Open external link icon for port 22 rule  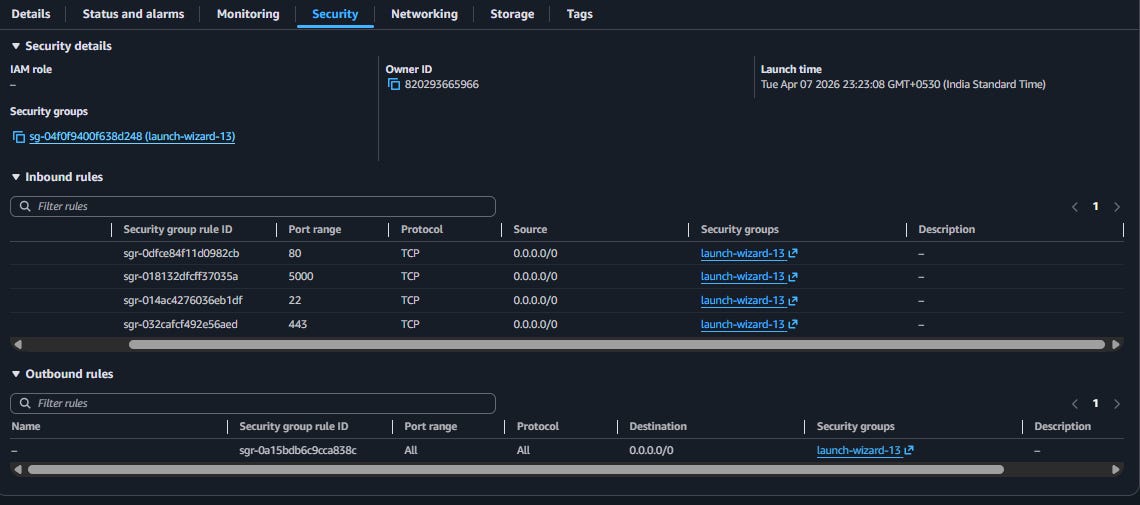pyautogui.click(x=793, y=301)
